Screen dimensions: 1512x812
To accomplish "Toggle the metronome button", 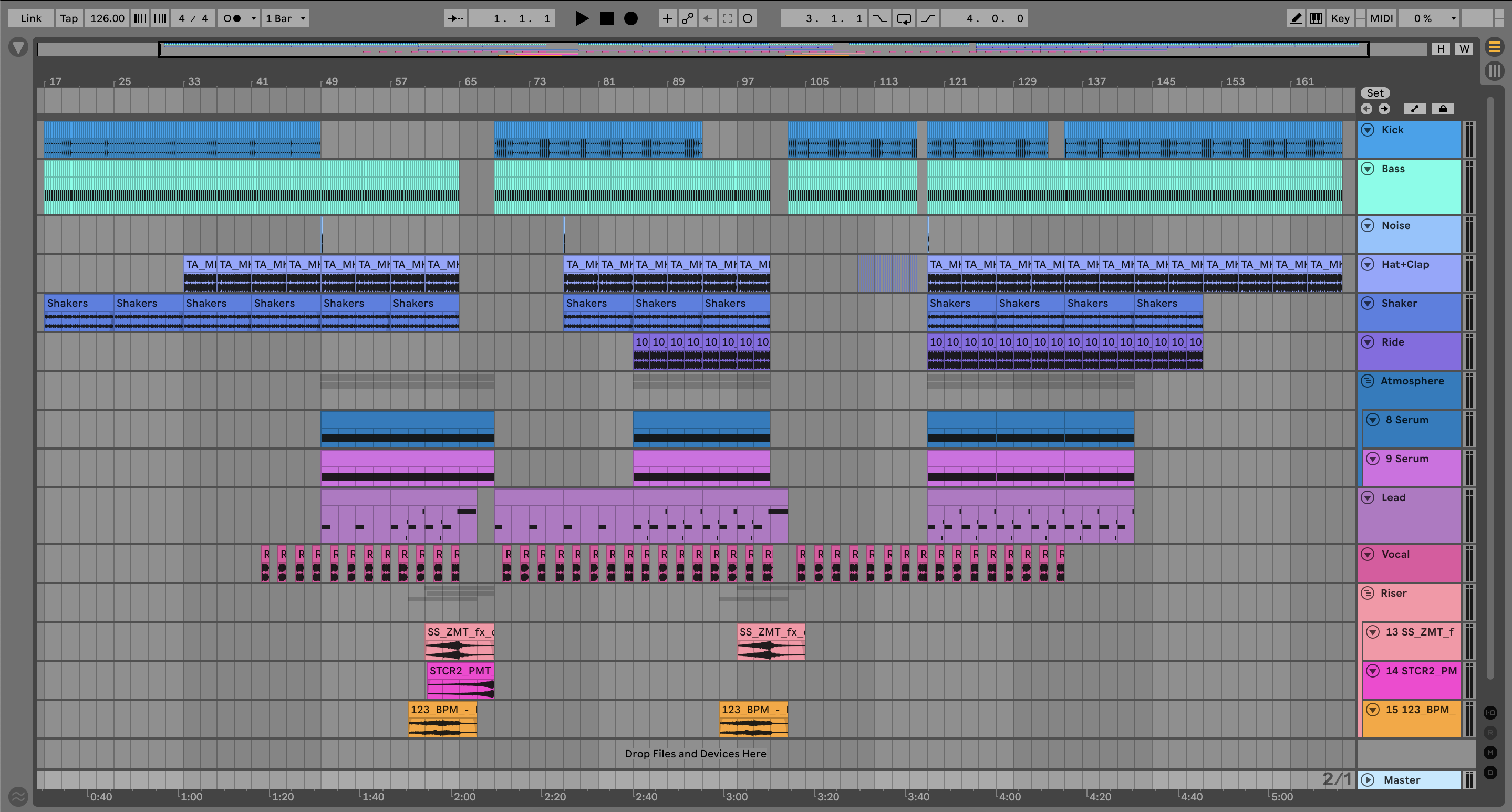I will [x=232, y=18].
